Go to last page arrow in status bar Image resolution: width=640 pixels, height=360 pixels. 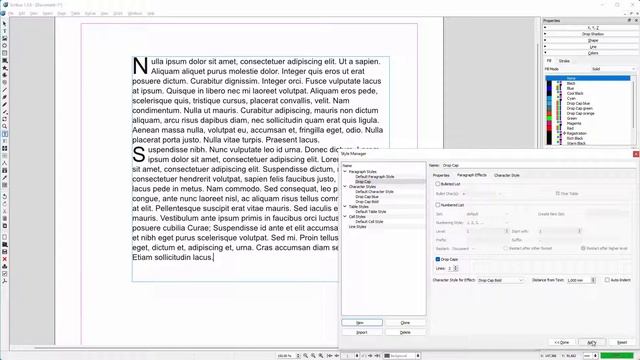click(378, 356)
